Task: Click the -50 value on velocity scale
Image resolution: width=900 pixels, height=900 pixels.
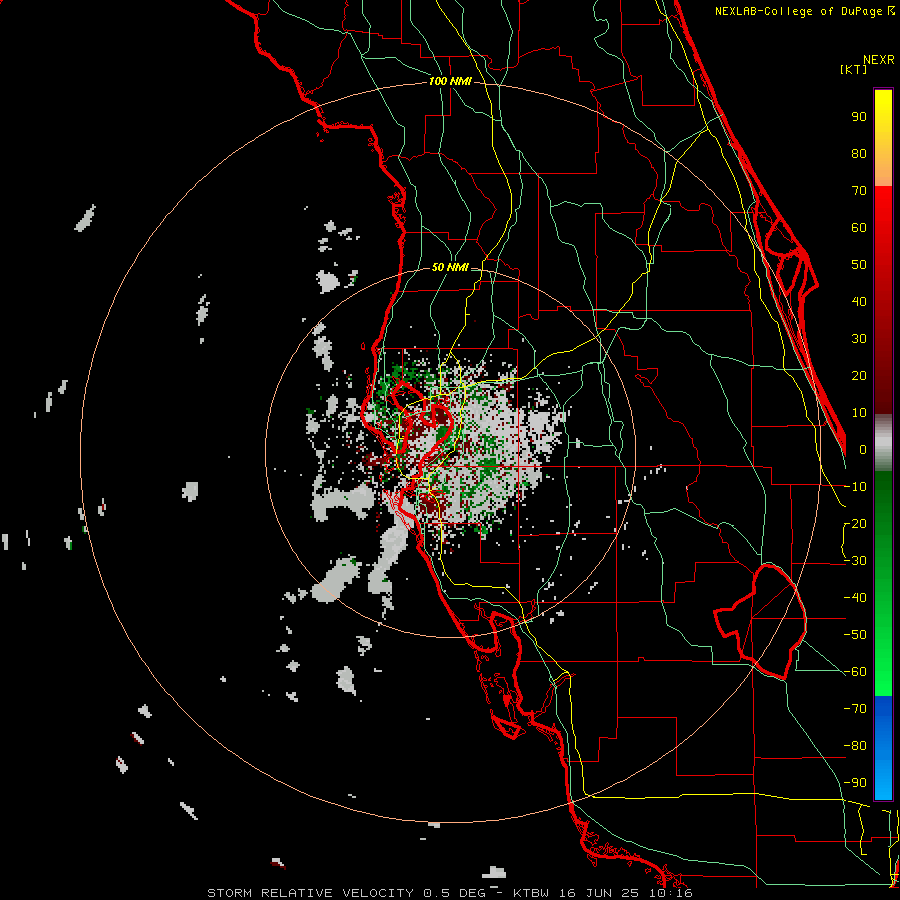Action: point(855,635)
